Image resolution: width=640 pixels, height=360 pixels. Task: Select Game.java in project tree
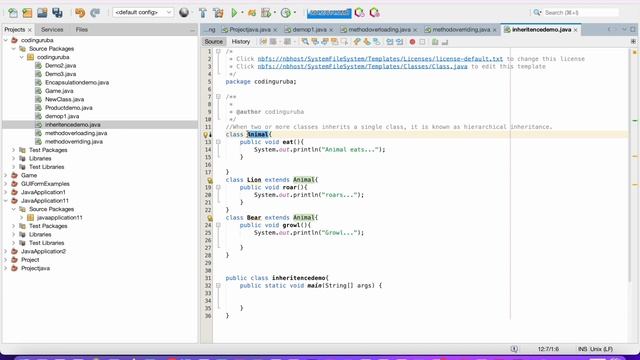click(x=59, y=91)
